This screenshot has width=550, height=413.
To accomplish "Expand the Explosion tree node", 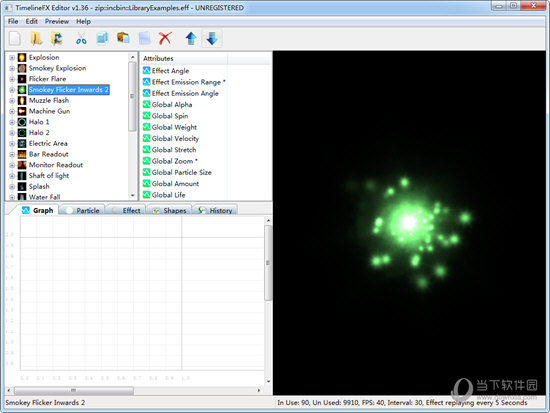I will 12,58.
